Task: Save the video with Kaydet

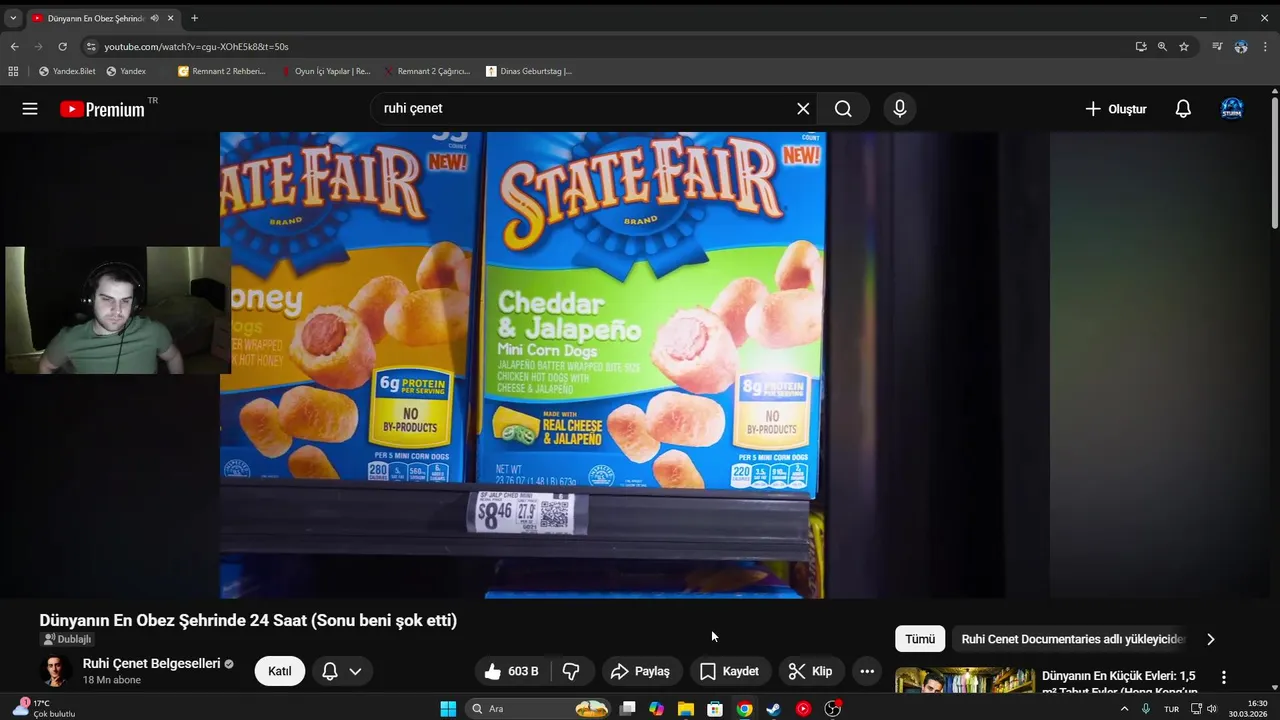Action: (x=730, y=671)
